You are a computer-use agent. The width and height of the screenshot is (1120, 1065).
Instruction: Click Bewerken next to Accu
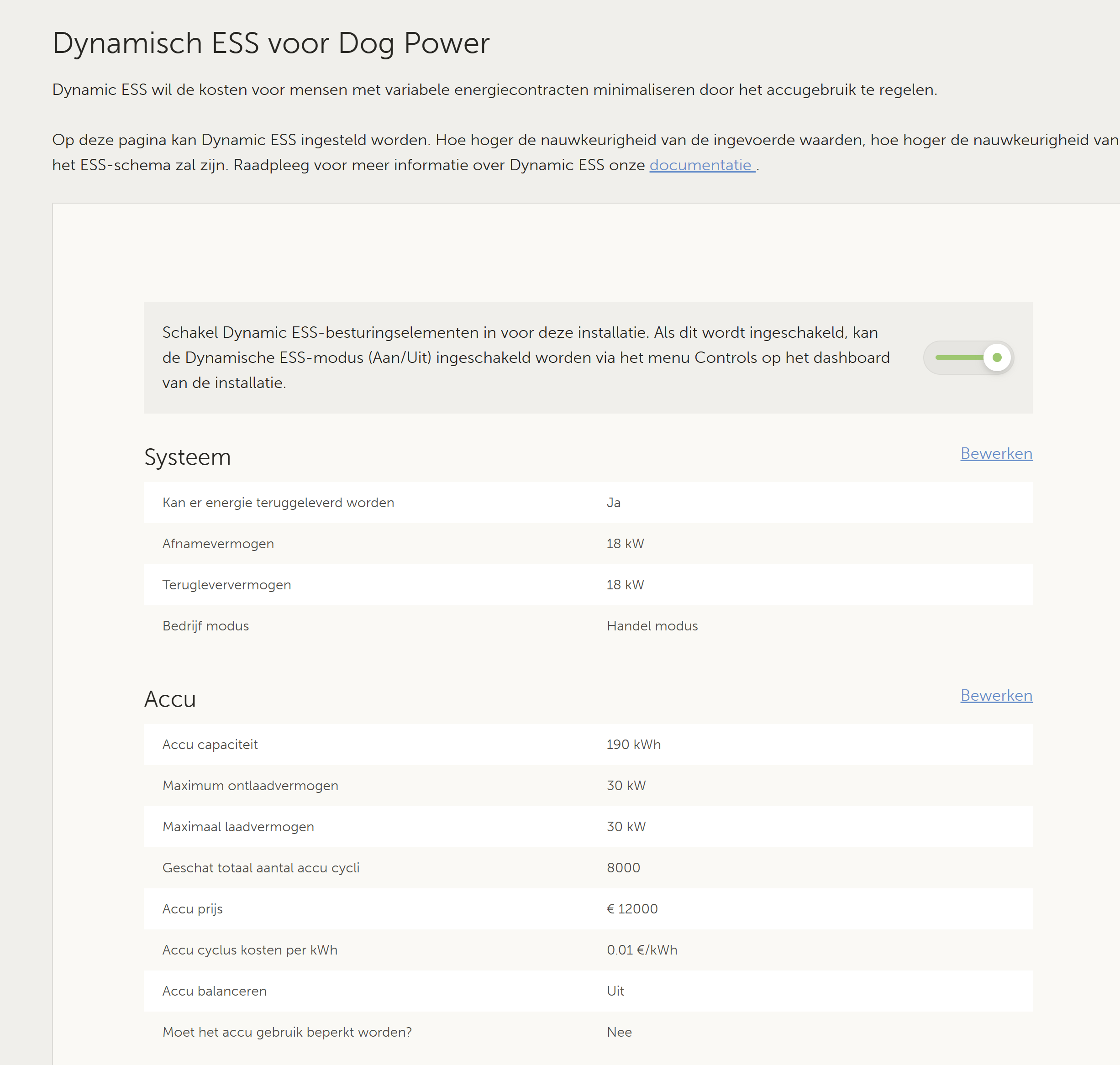pyautogui.click(x=996, y=695)
